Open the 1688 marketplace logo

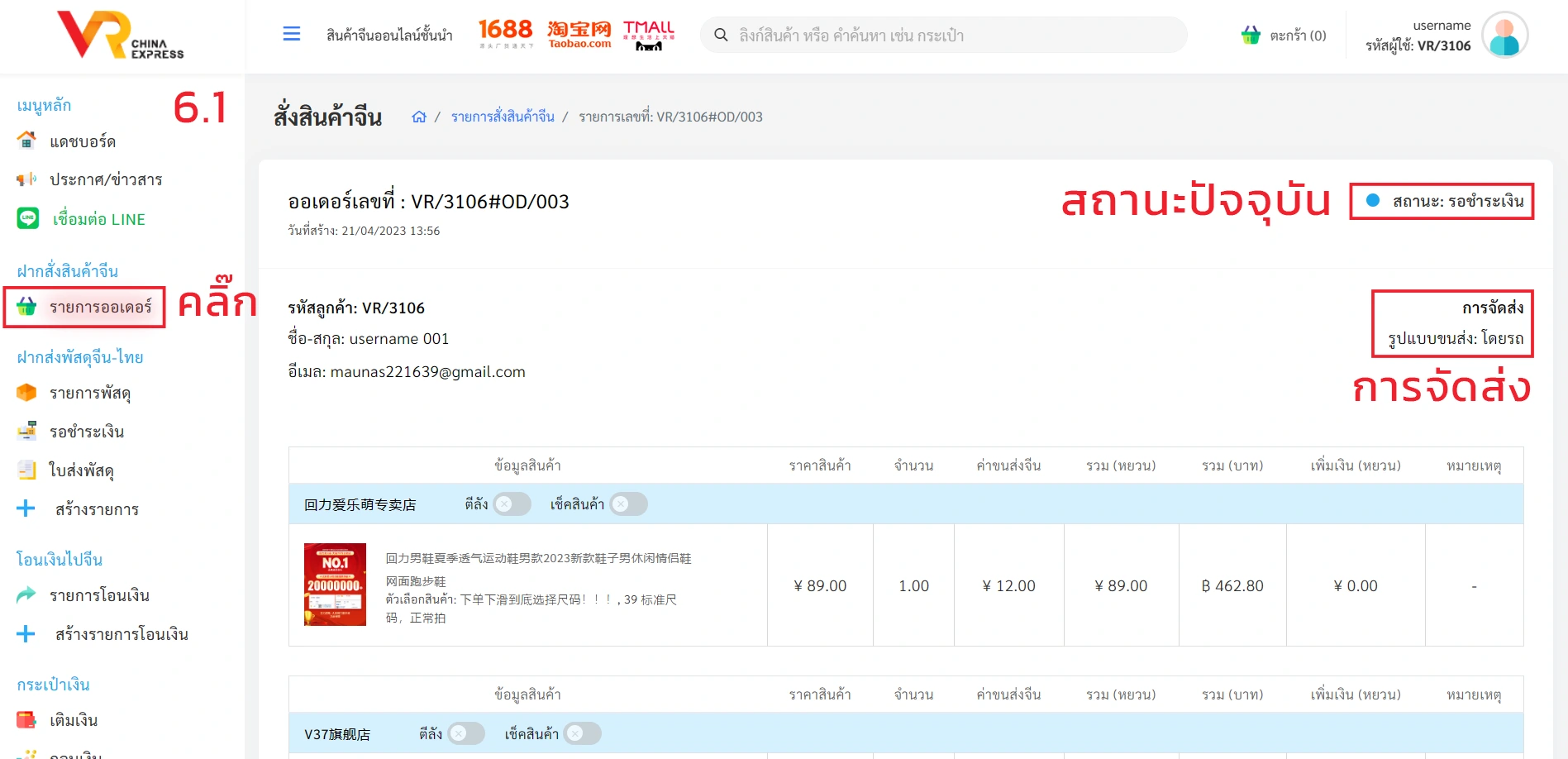pyautogui.click(x=505, y=33)
